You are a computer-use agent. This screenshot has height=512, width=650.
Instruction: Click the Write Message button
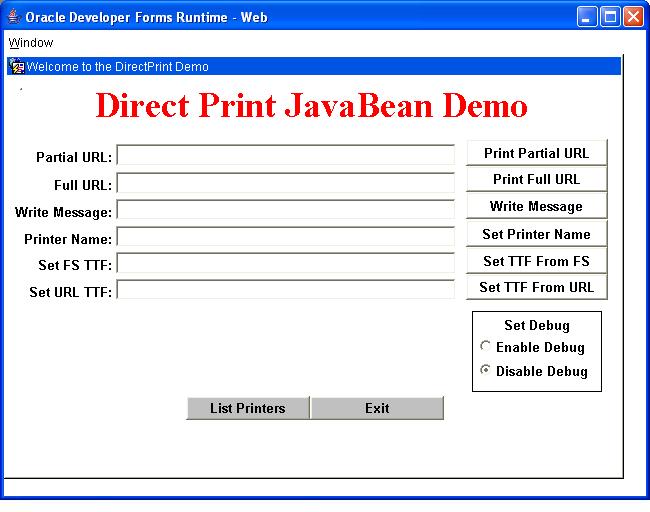pos(536,206)
